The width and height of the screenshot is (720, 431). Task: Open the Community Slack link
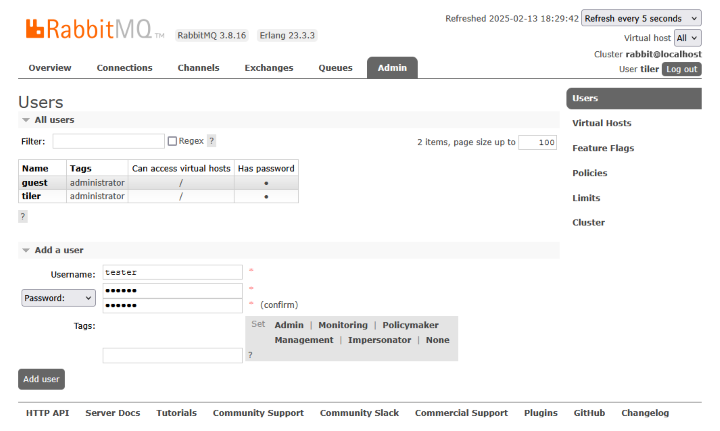click(x=359, y=413)
